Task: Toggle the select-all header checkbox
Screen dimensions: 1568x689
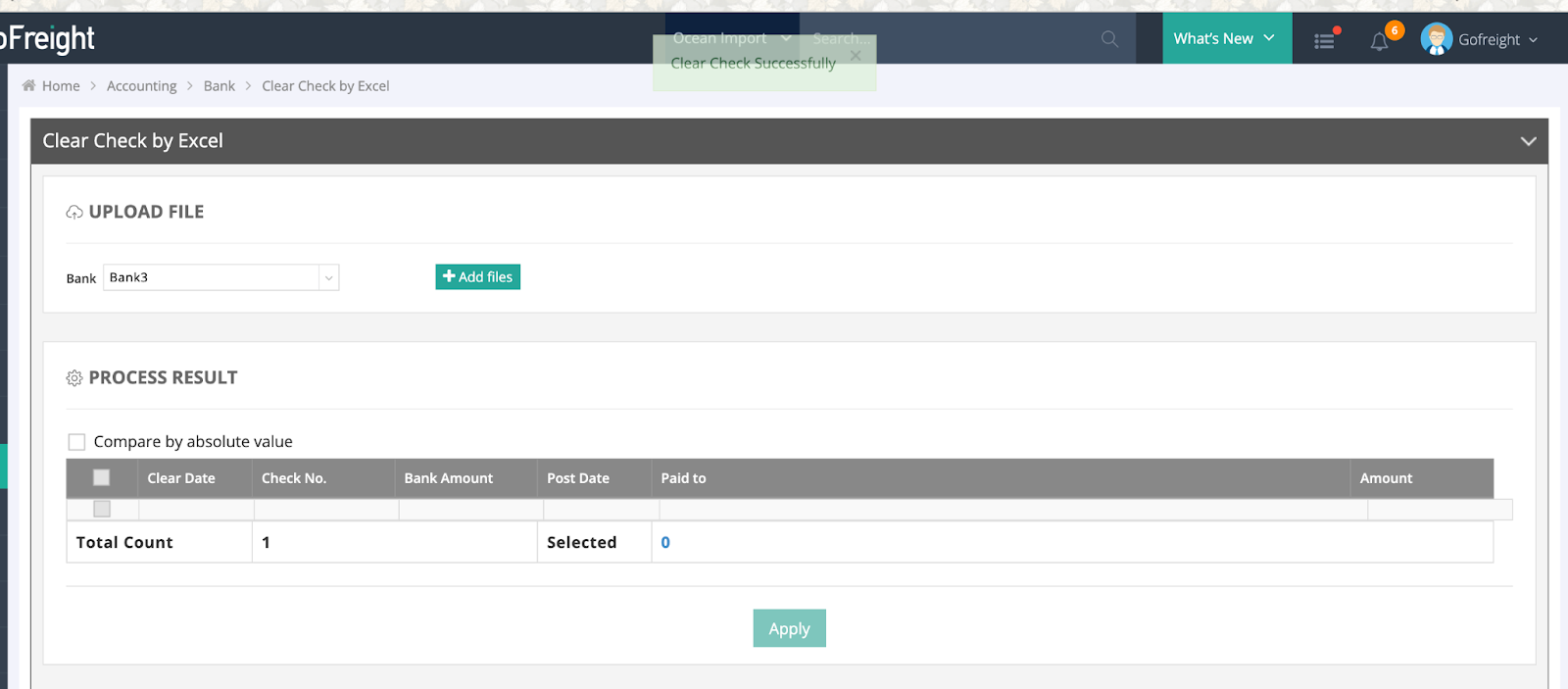Action: (101, 478)
